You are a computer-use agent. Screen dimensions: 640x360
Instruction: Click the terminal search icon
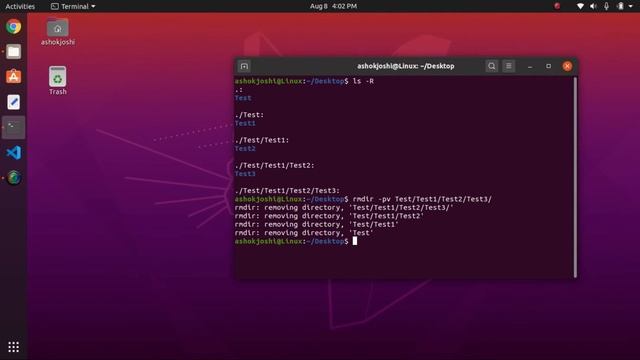pyautogui.click(x=492, y=66)
